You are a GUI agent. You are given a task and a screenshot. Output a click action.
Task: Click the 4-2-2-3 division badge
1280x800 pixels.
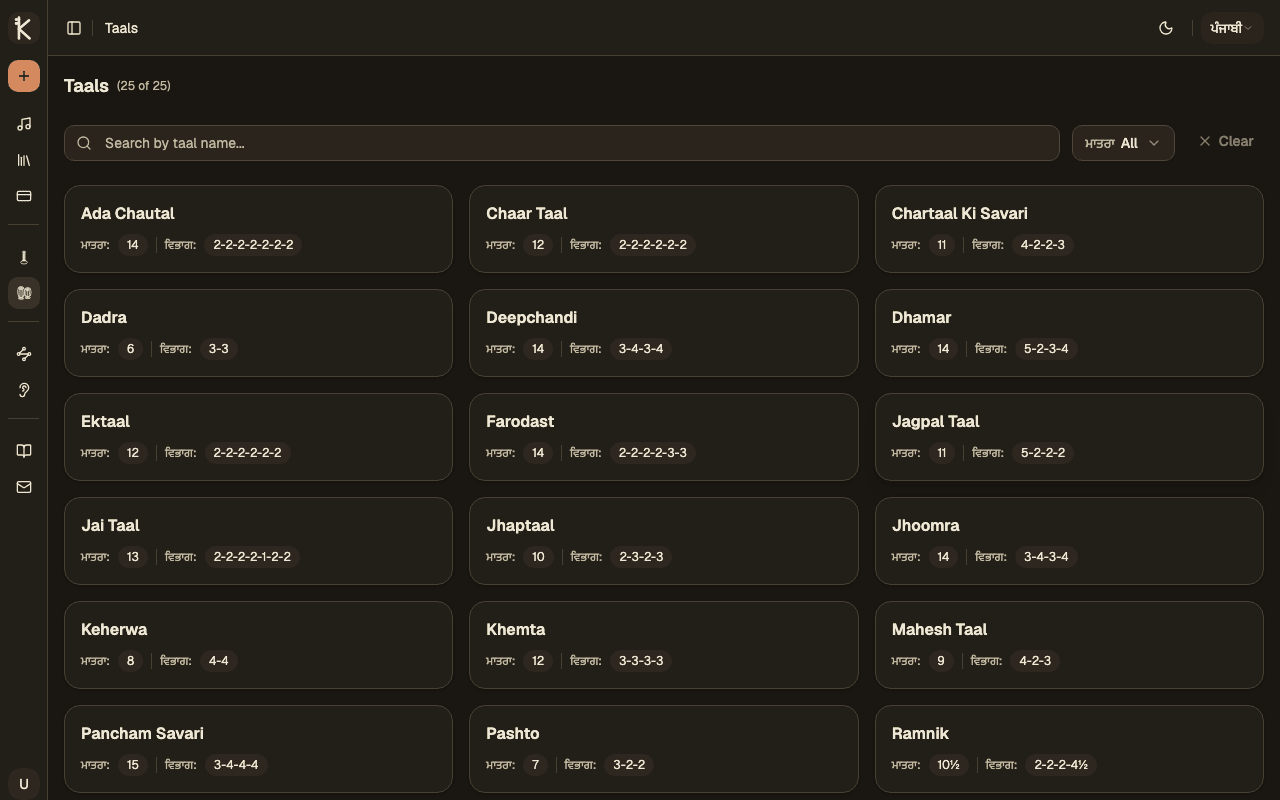(1043, 245)
